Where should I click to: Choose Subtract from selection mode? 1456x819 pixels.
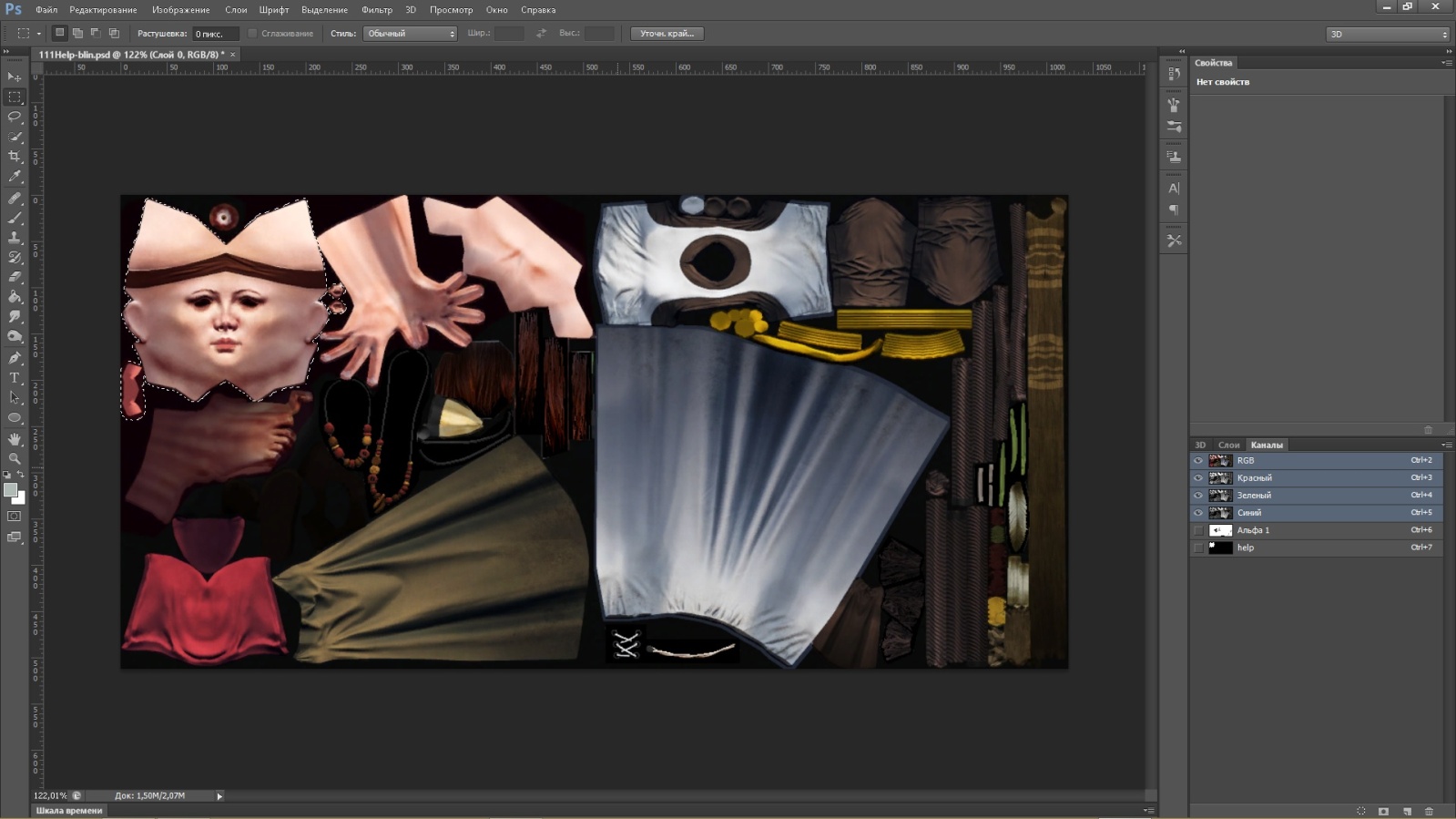[96, 33]
